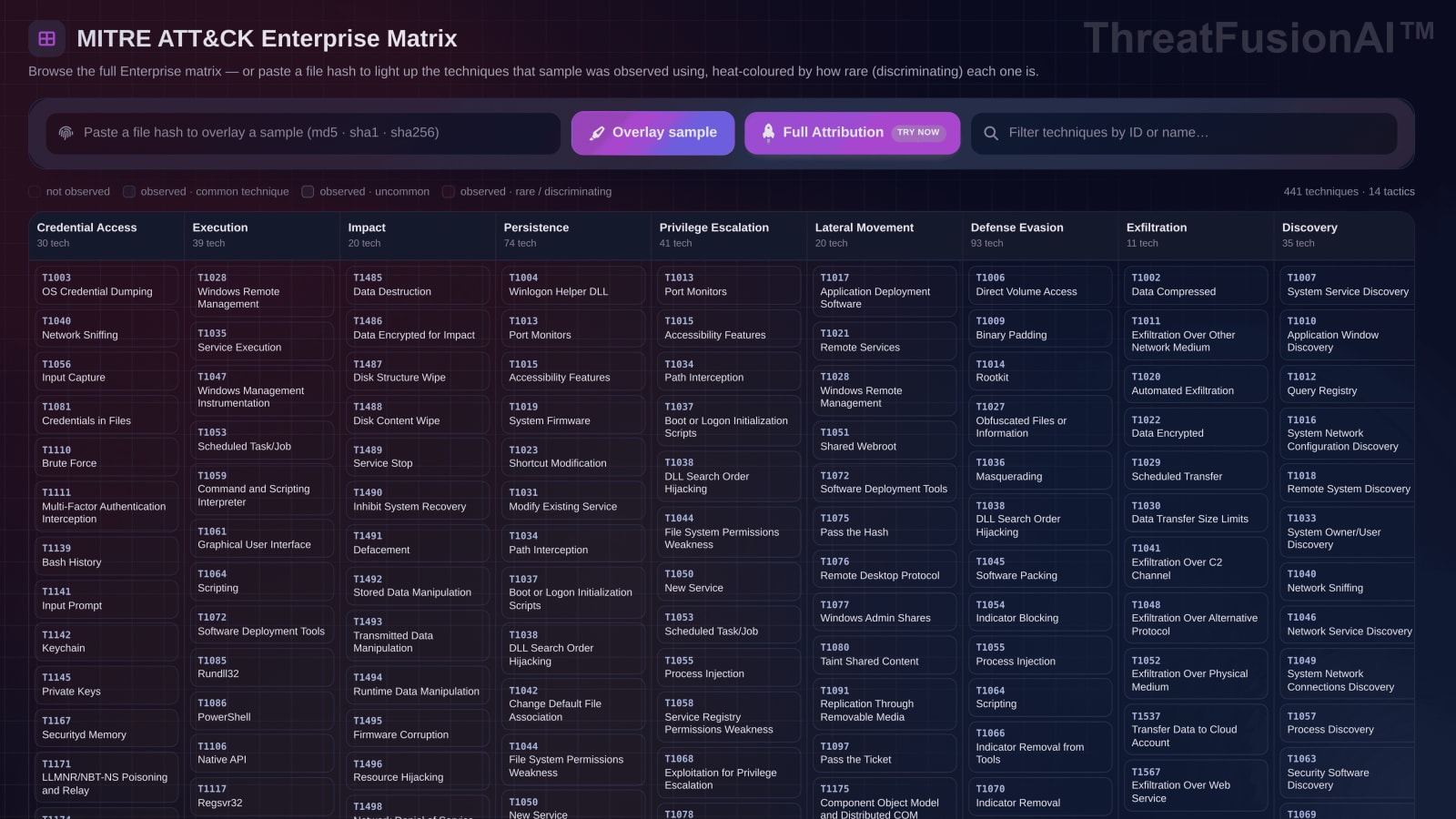The height and width of the screenshot is (819, 1456).
Task: Open T1110 Brute Force technique
Action: coord(106,457)
